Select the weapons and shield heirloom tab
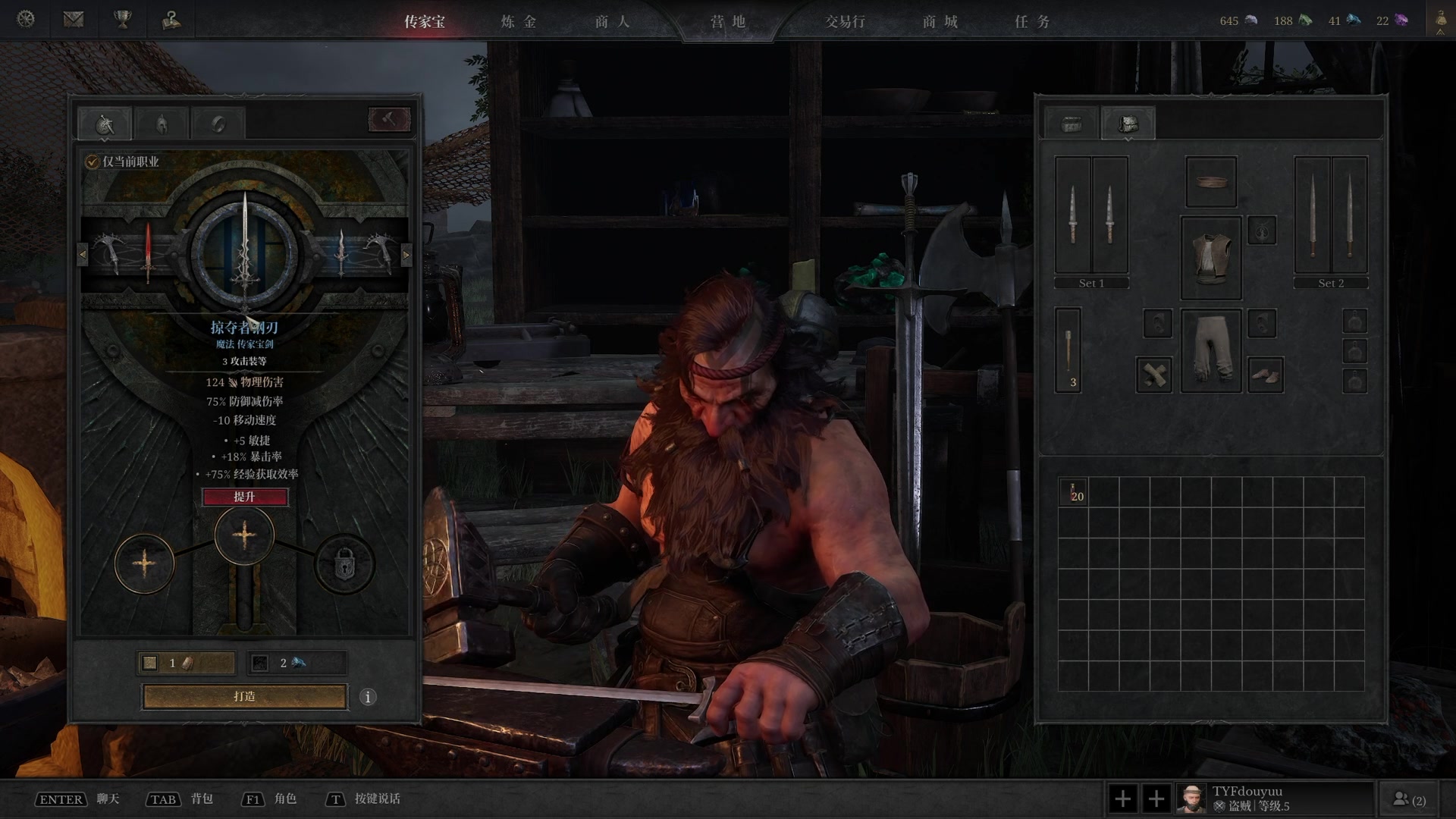Image resolution: width=1456 pixels, height=819 pixels. point(105,124)
